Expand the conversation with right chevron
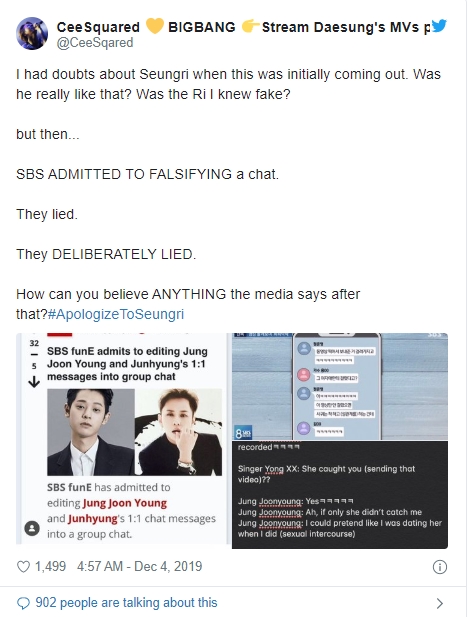 pos(440,603)
